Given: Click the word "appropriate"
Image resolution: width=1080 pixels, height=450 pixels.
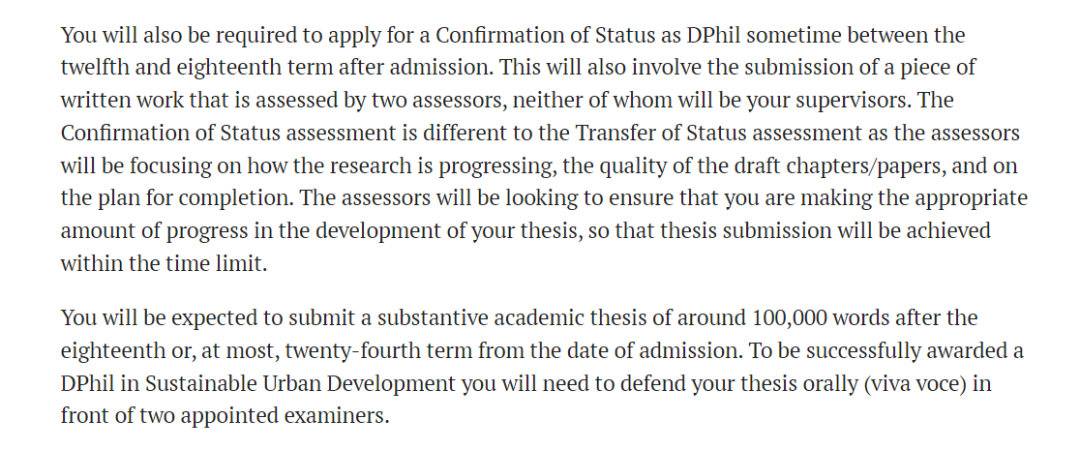Looking at the screenshot, I should point(971,198).
